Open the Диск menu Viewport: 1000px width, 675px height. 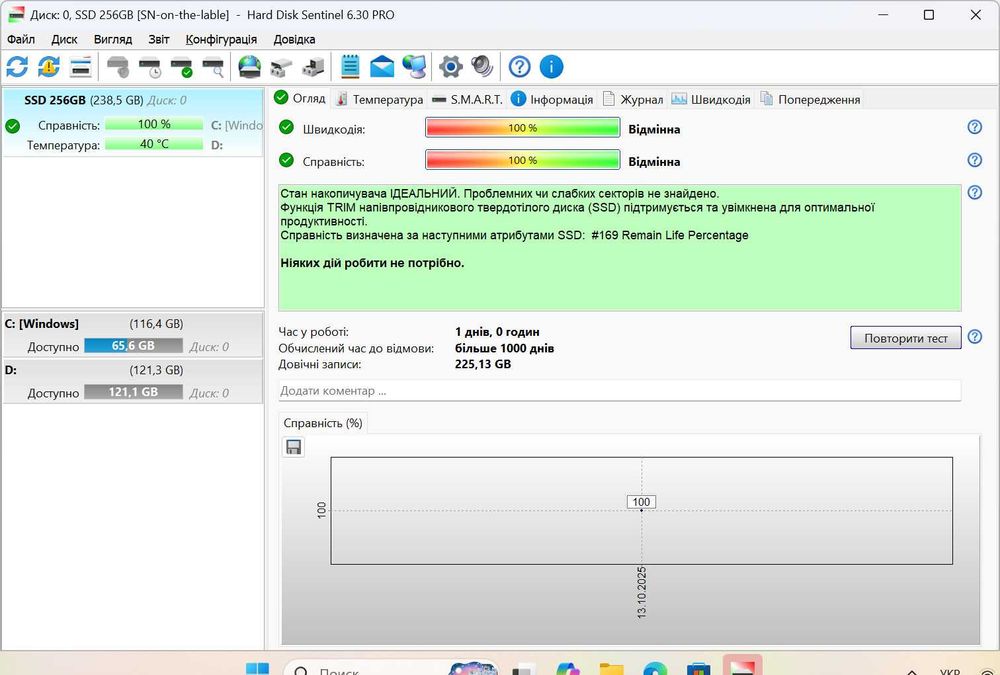[64, 39]
